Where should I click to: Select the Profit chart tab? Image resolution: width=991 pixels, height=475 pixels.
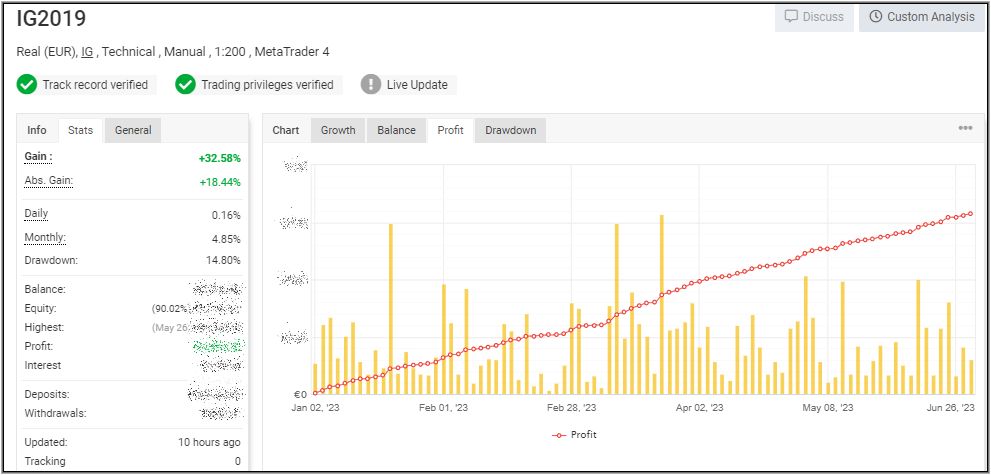(x=451, y=130)
